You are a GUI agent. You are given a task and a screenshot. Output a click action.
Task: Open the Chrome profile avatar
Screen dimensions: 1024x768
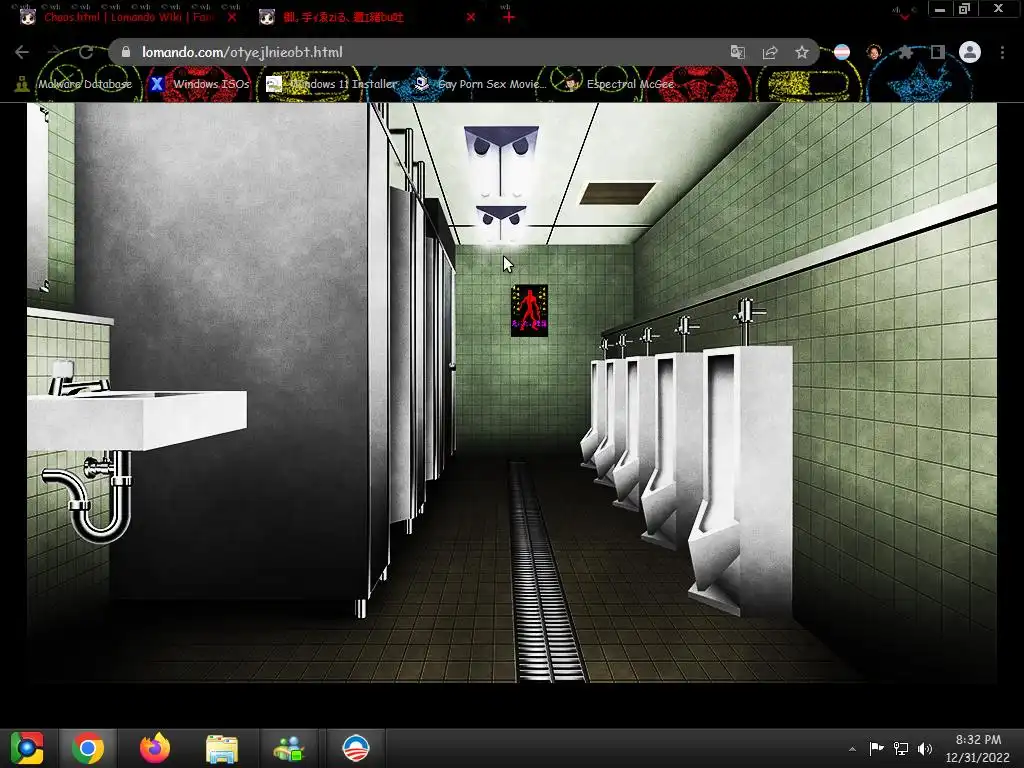(970, 52)
